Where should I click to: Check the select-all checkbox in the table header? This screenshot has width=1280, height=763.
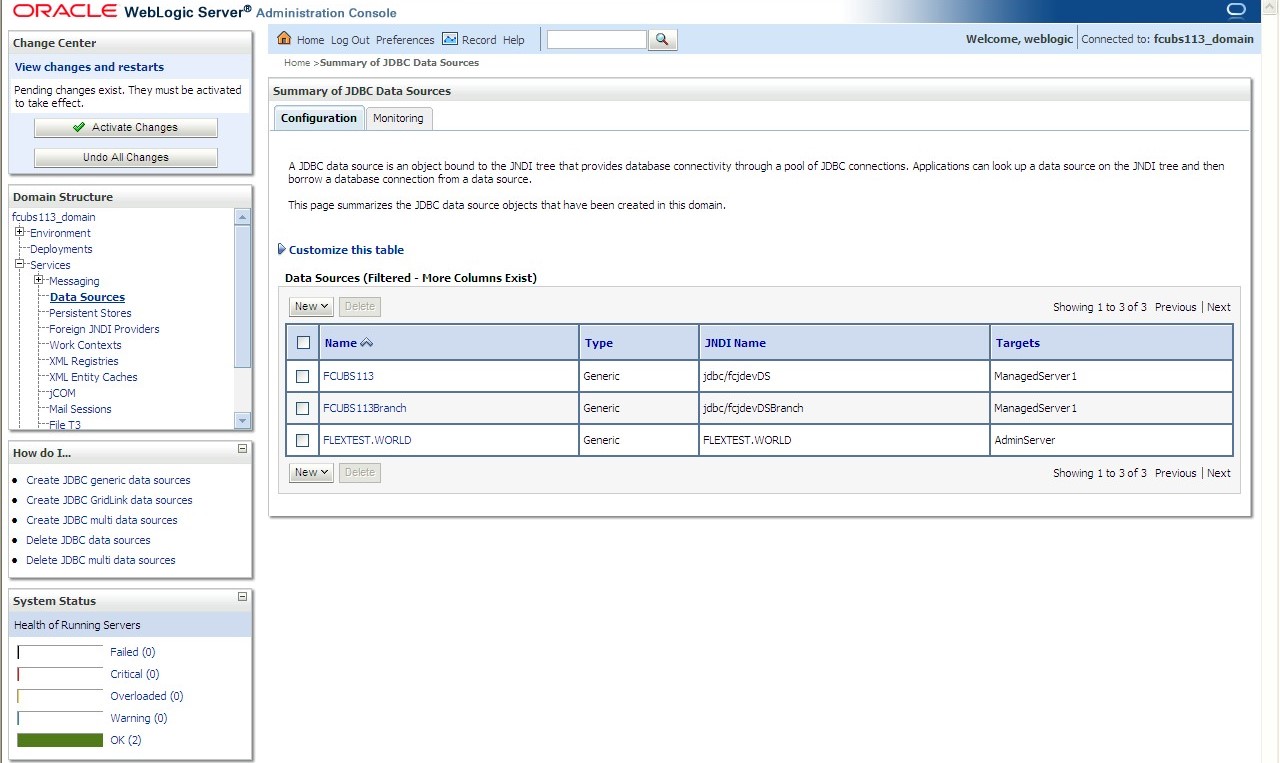tap(304, 342)
